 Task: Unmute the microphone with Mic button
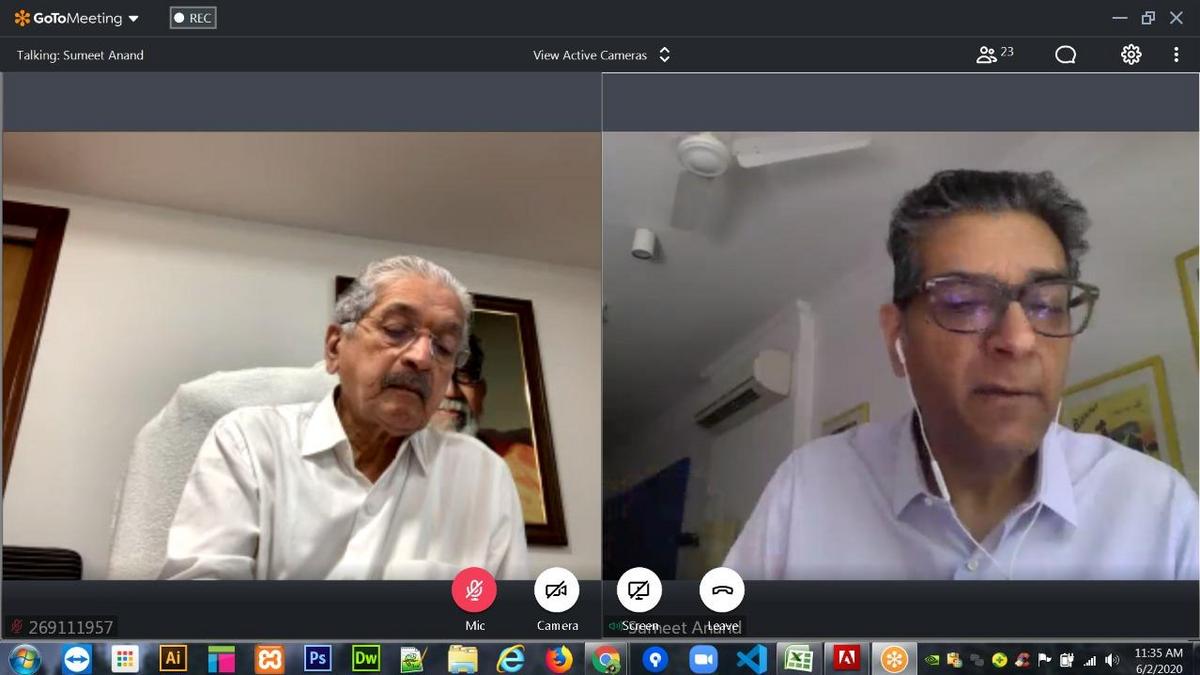(x=474, y=590)
